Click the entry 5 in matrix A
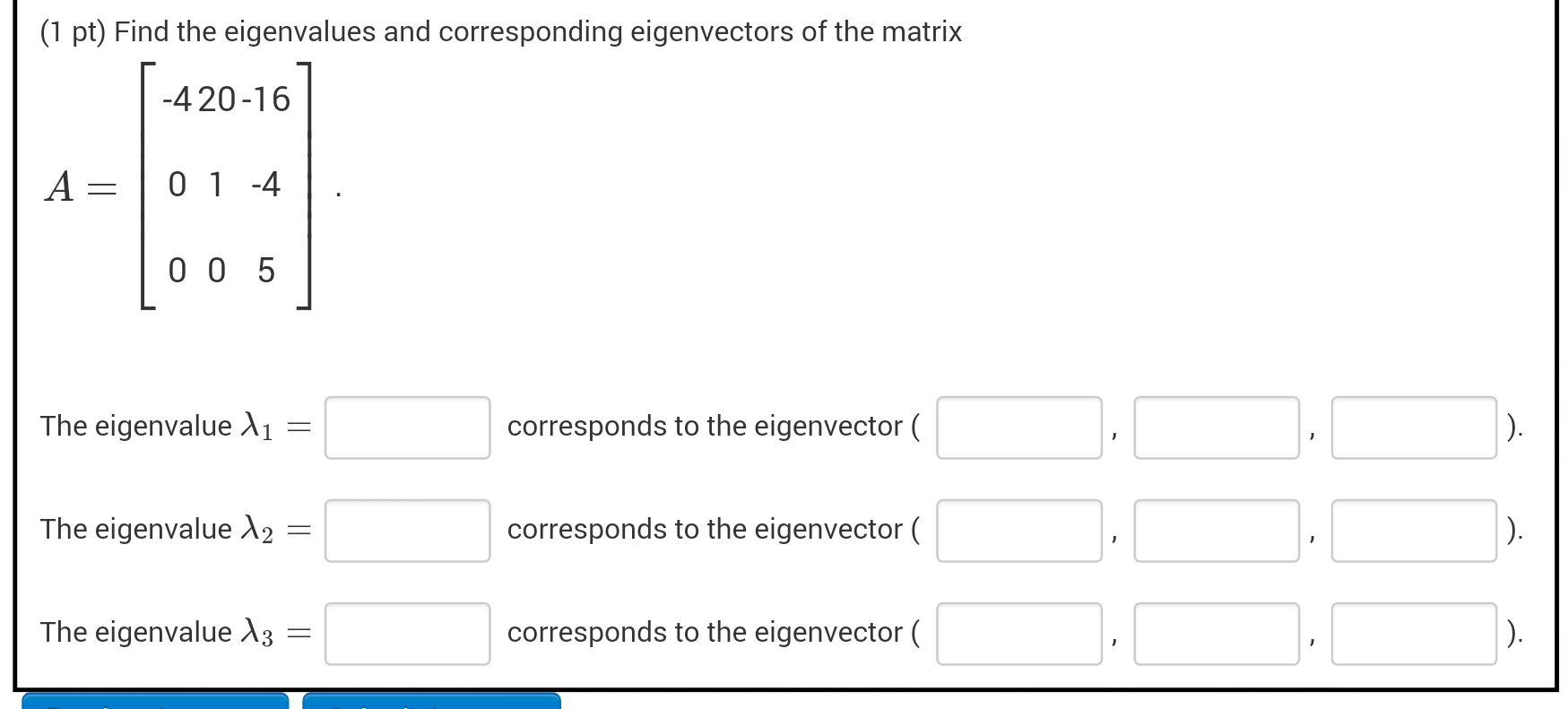 266,271
